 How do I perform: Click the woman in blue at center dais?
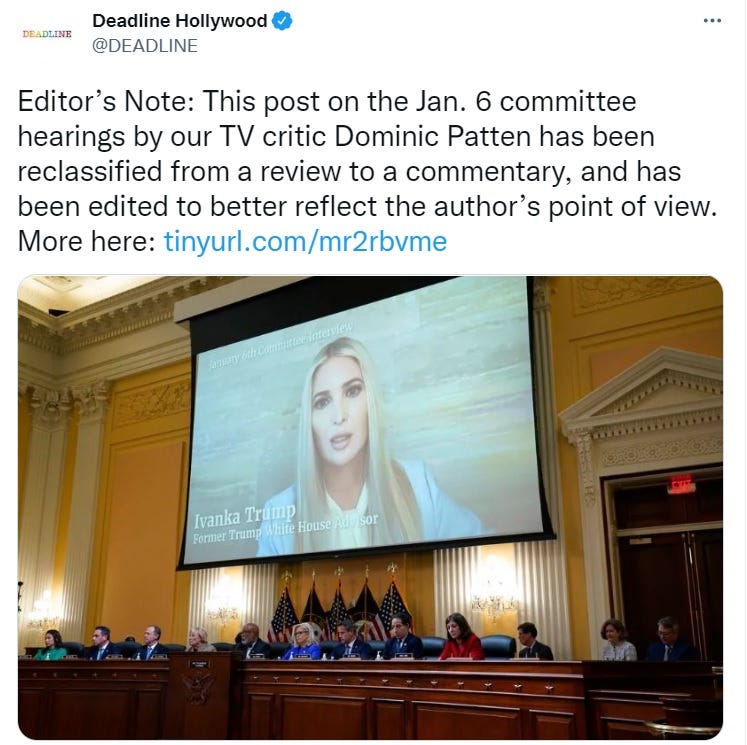coord(302,642)
